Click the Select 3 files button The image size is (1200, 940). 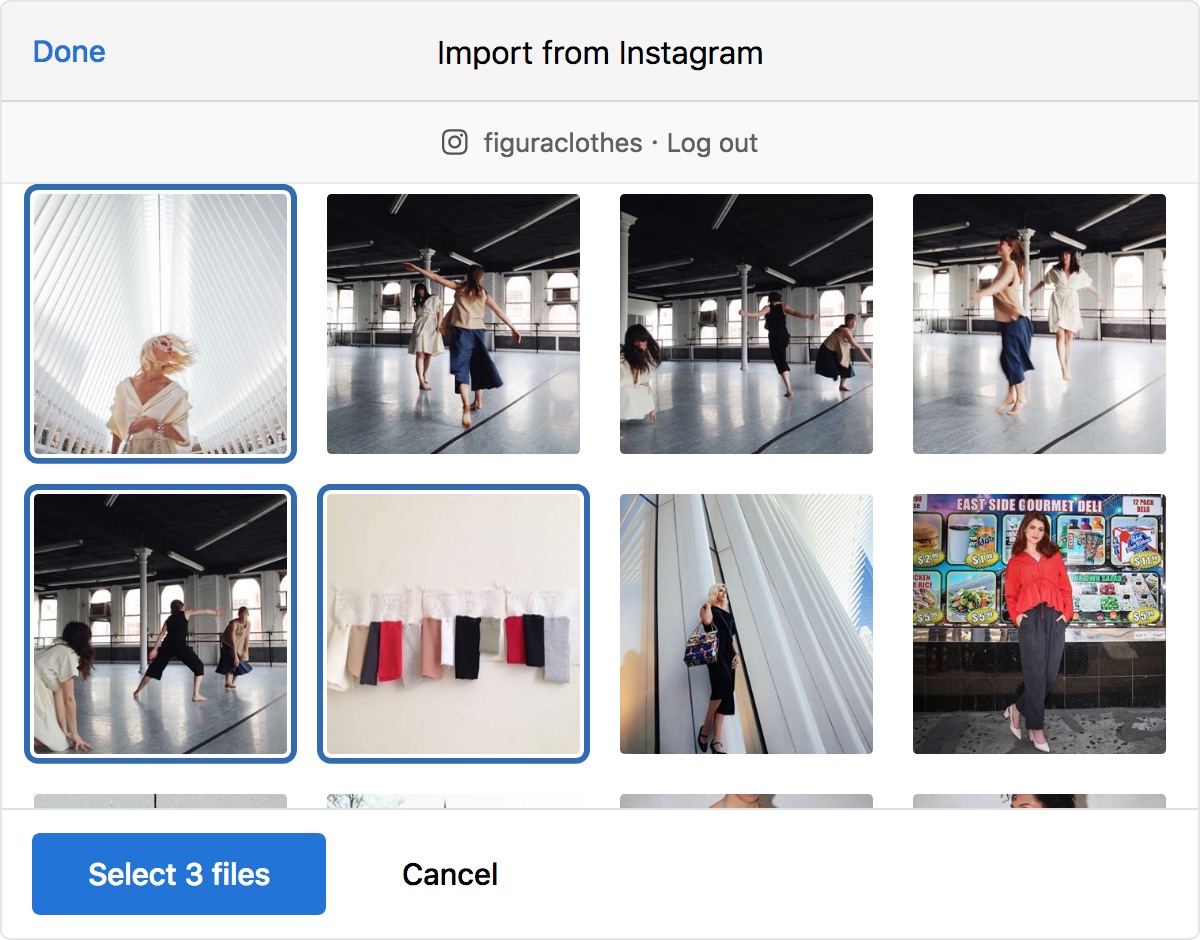[179, 874]
